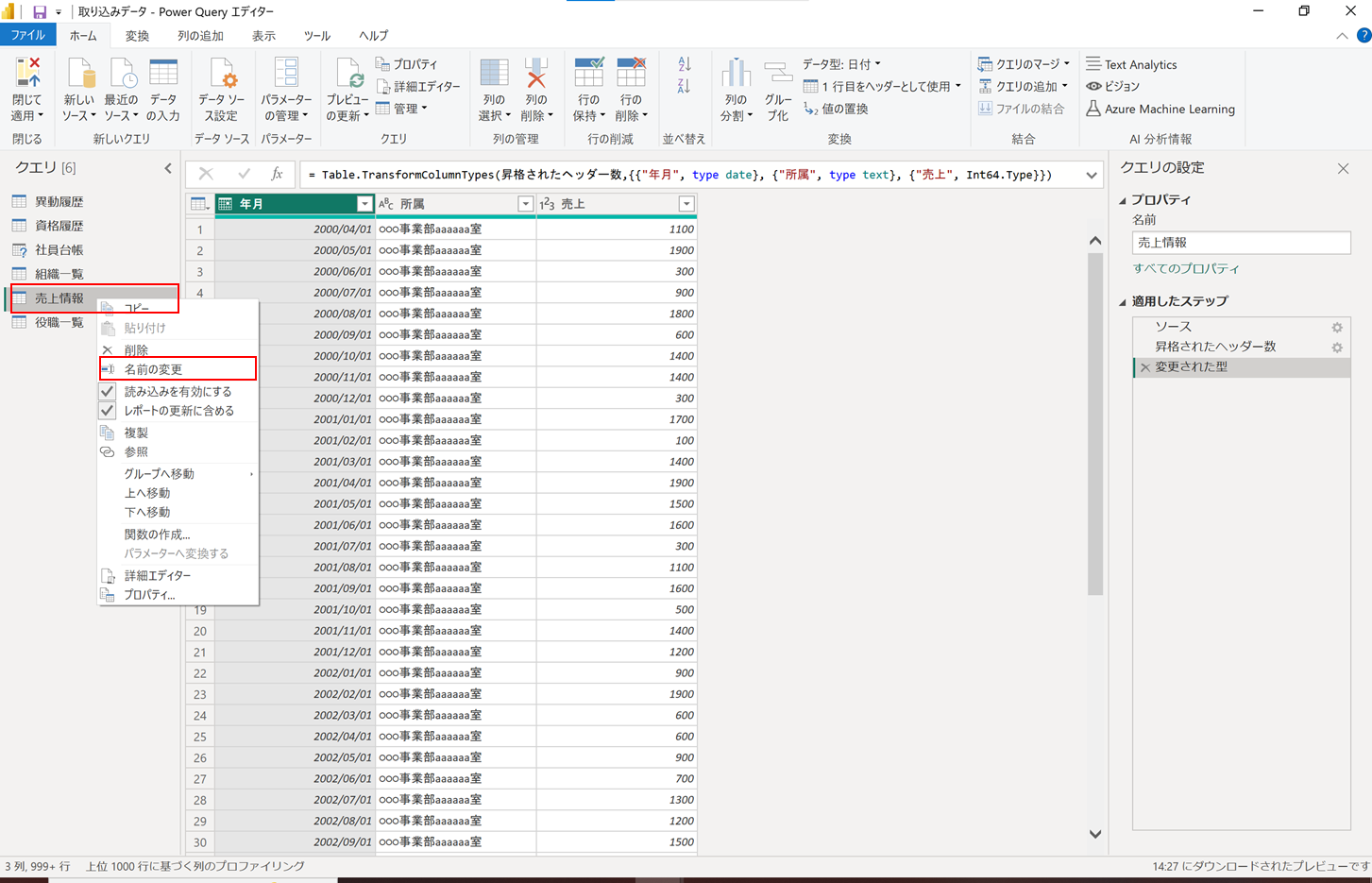Choose 参照 in context menu

[x=178, y=452]
